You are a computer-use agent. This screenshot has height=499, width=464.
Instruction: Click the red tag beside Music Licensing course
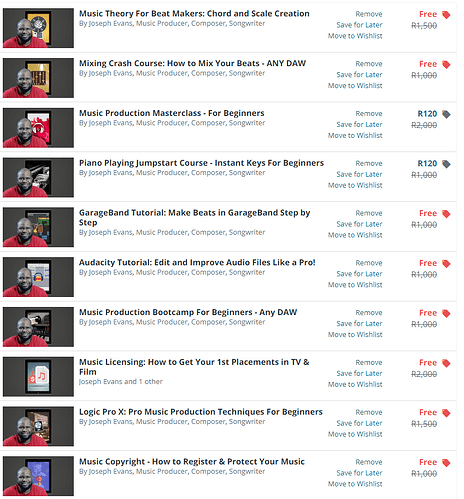point(446,363)
